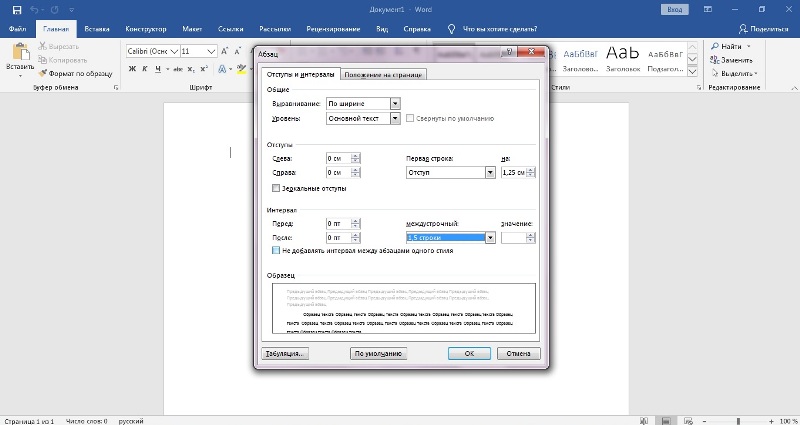Click the Bold (Ж) formatting icon
This screenshot has width=800, height=425.
click(x=132, y=69)
